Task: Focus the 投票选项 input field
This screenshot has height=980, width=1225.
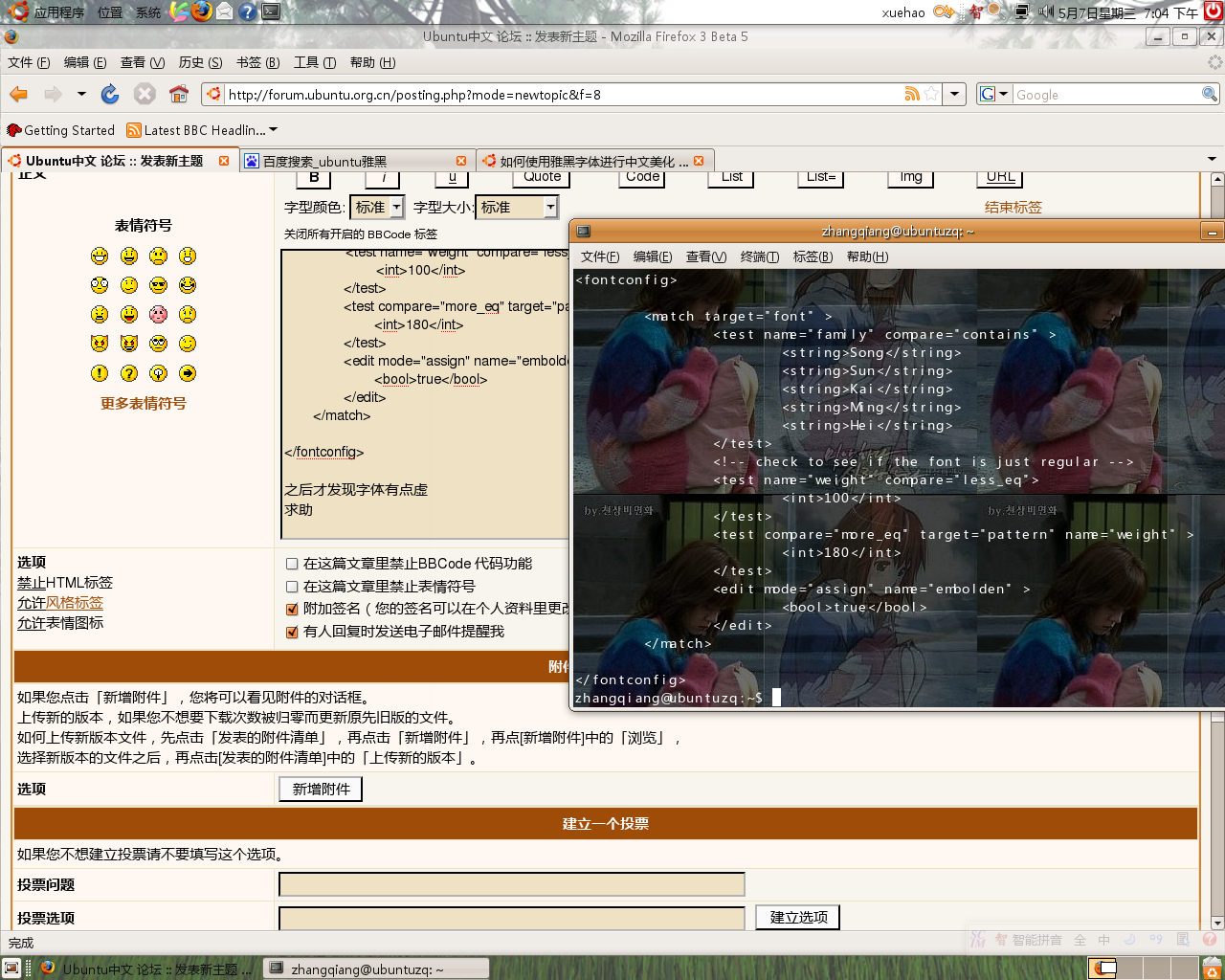Action: click(512, 919)
